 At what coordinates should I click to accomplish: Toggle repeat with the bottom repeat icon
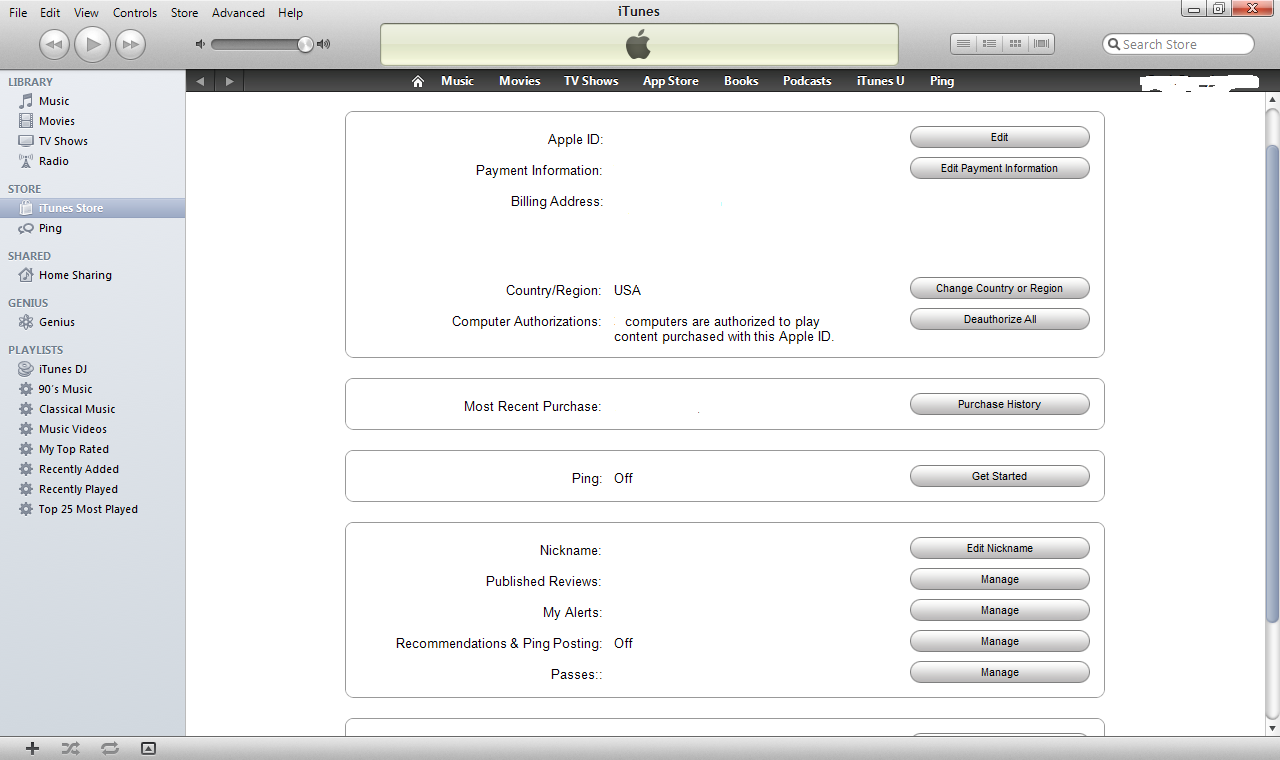pyautogui.click(x=109, y=748)
